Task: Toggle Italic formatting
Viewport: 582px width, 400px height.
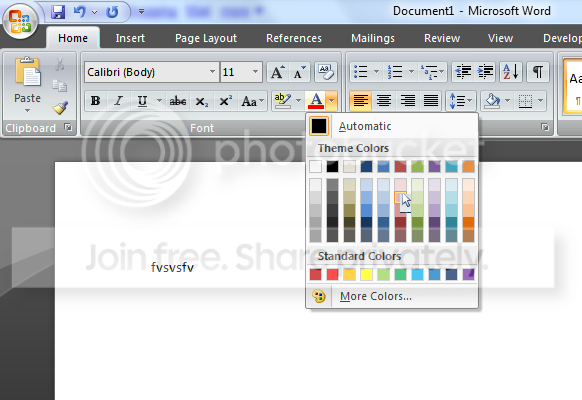Action: (x=118, y=101)
